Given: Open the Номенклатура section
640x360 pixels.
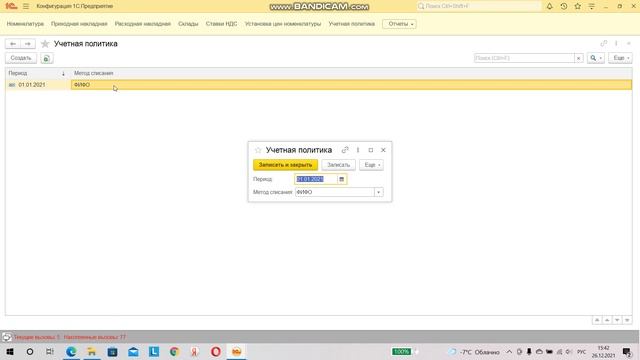Looking at the screenshot, I should 25,24.
